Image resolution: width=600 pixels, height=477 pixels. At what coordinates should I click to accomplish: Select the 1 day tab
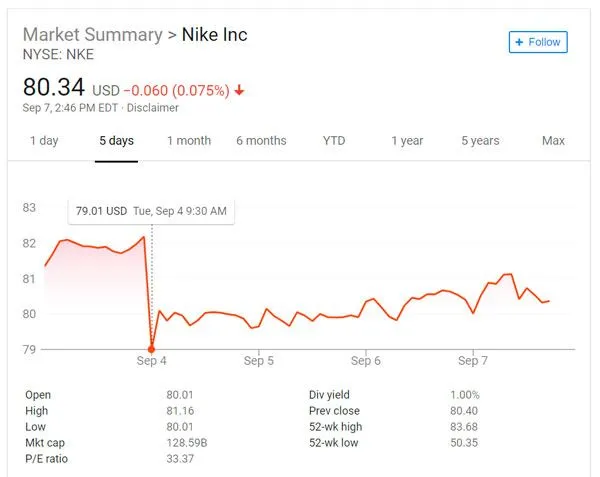pos(44,141)
